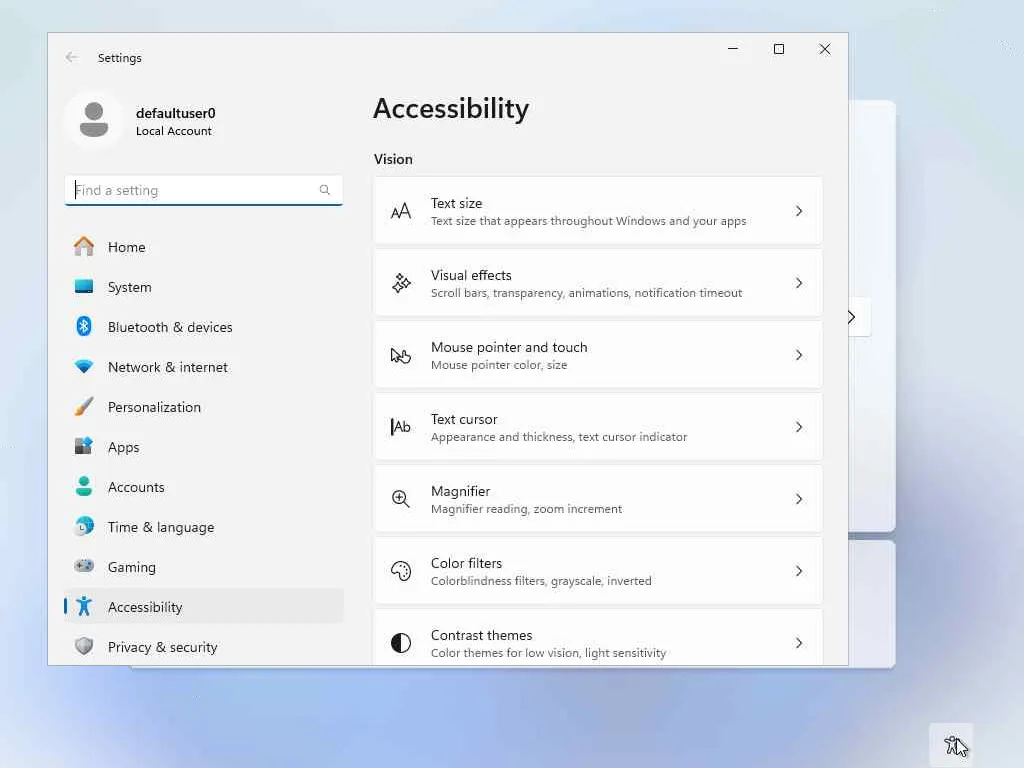Open Home settings page
The height and width of the screenshot is (768, 1024).
coord(204,247)
